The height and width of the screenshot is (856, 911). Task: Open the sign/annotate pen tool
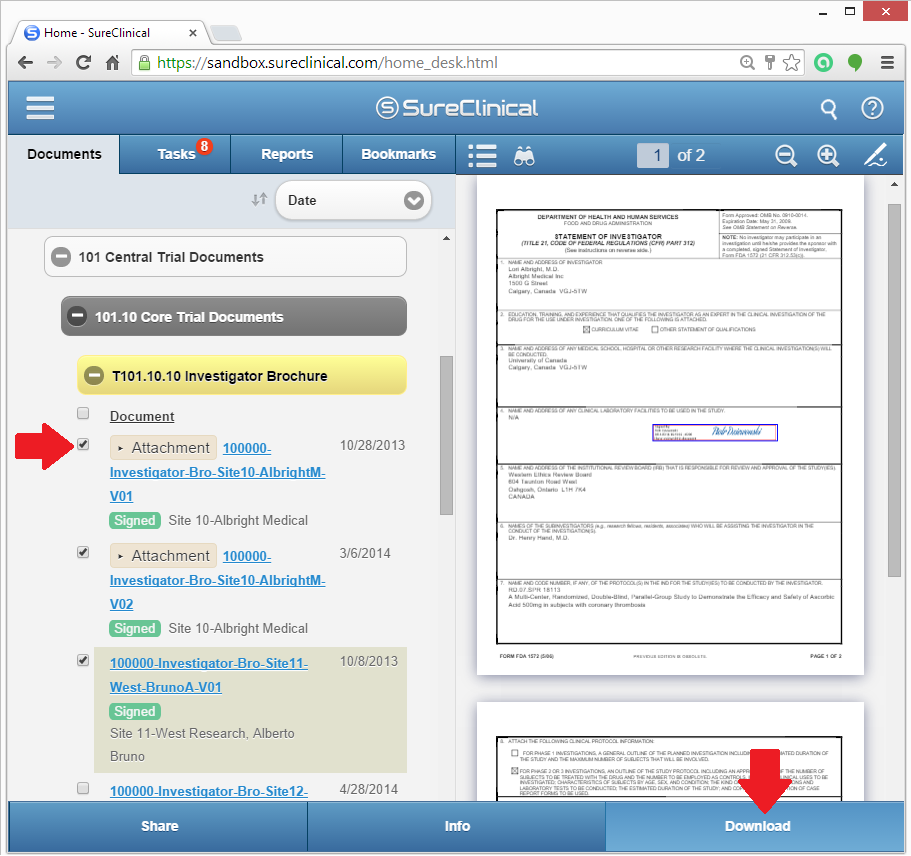875,155
